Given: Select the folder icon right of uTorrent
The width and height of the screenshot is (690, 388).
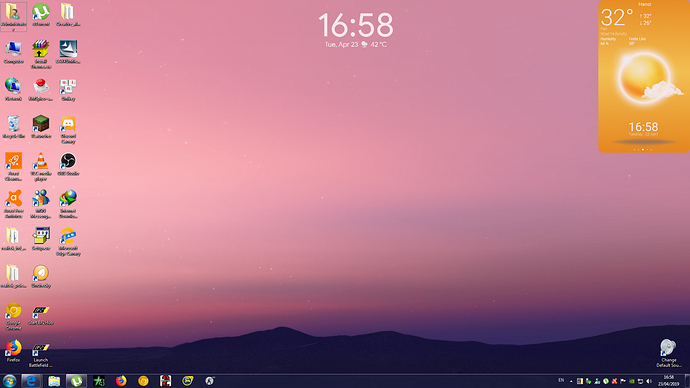Looking at the screenshot, I should pos(68,15).
